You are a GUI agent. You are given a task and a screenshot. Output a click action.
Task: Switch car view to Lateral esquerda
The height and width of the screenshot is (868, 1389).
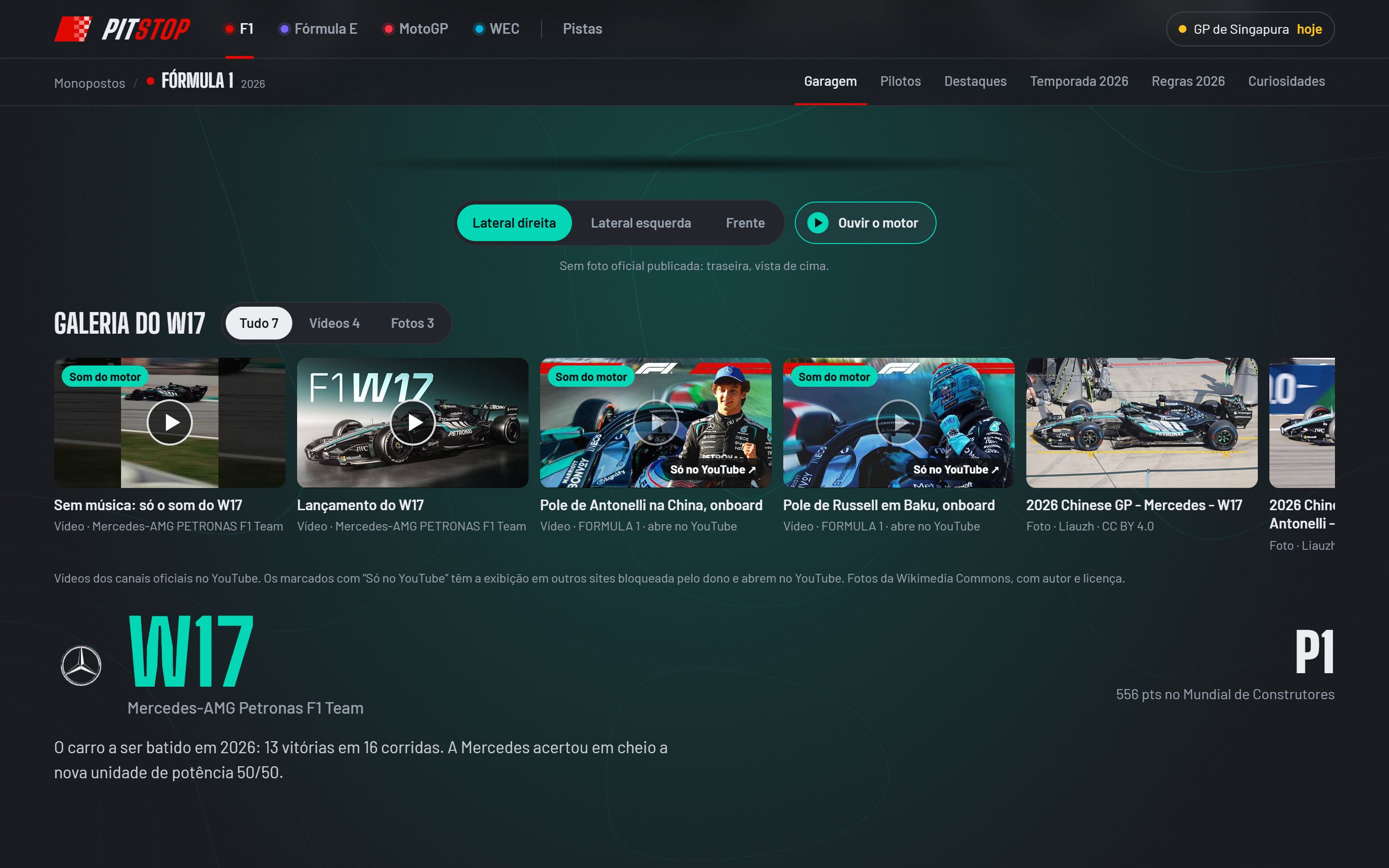tap(640, 223)
